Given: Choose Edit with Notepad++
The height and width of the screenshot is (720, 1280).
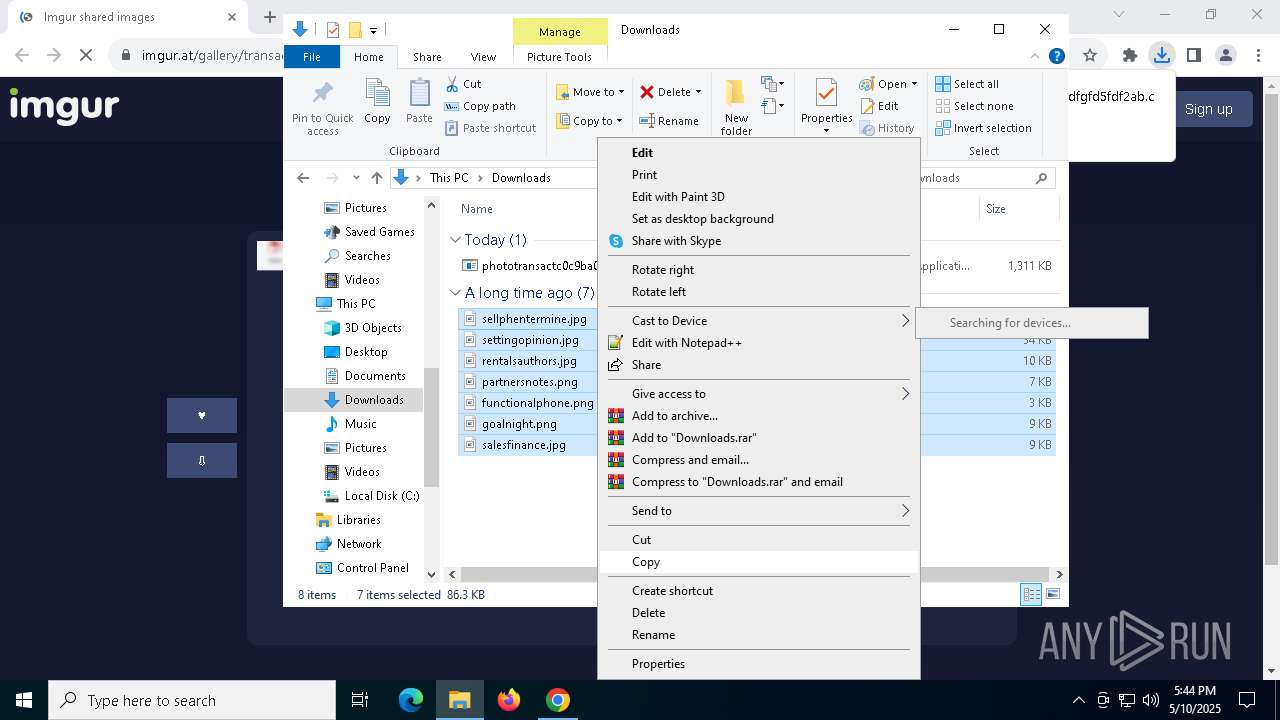Looking at the screenshot, I should 758,343.
